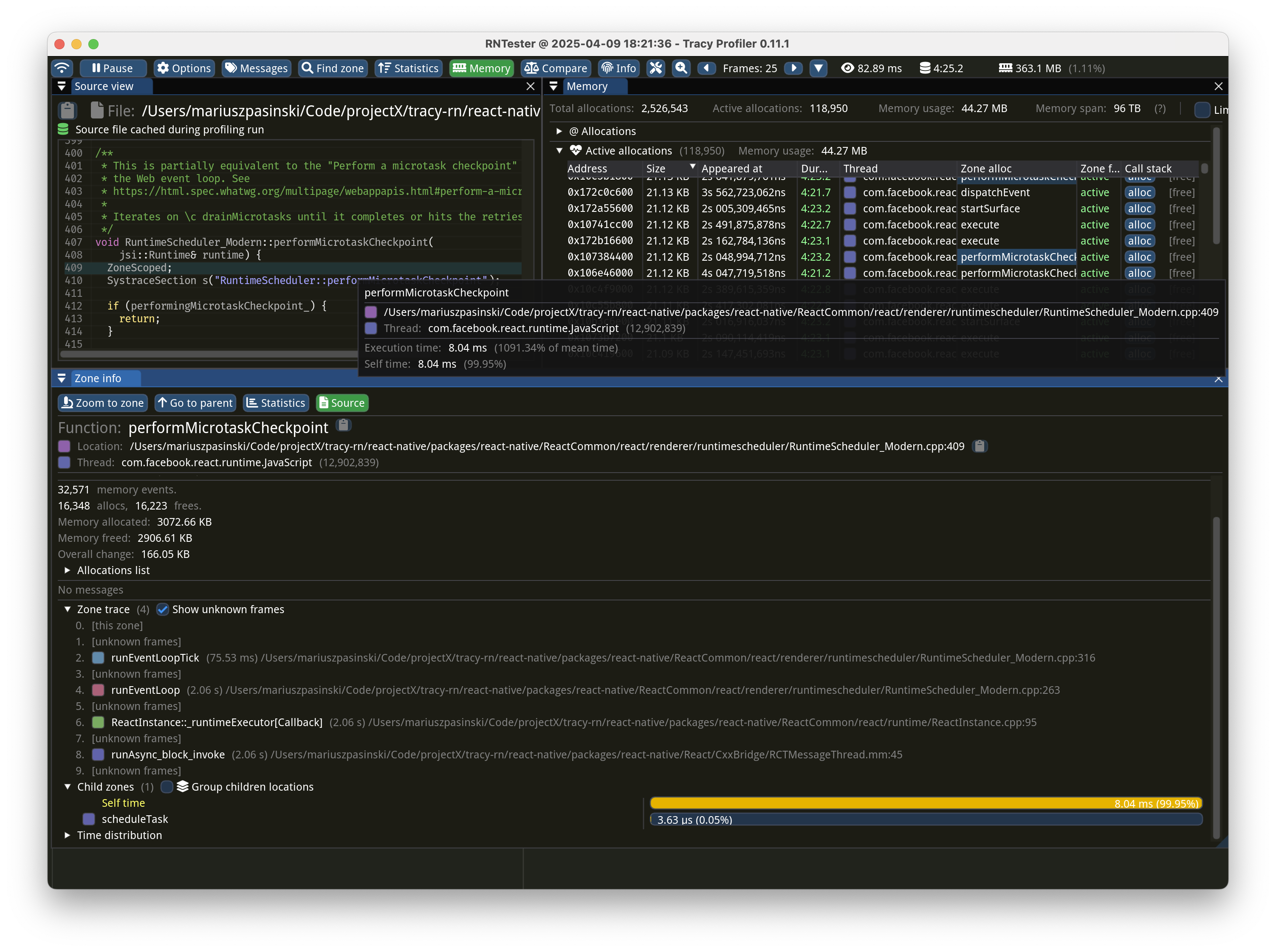Open the Info window
1276x952 pixels.
[x=618, y=68]
